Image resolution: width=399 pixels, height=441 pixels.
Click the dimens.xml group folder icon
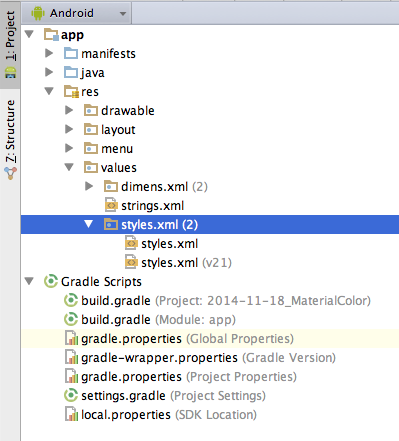[x=111, y=186]
